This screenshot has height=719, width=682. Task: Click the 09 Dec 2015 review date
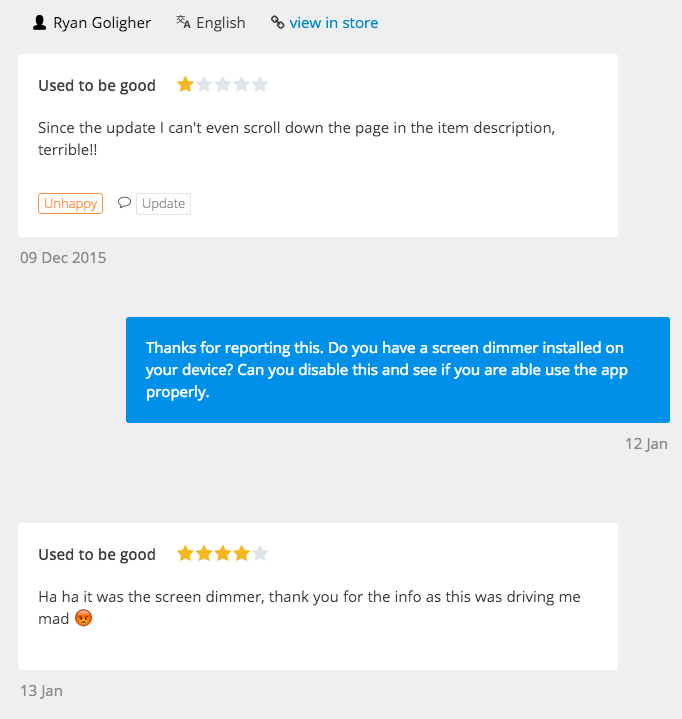(63, 258)
